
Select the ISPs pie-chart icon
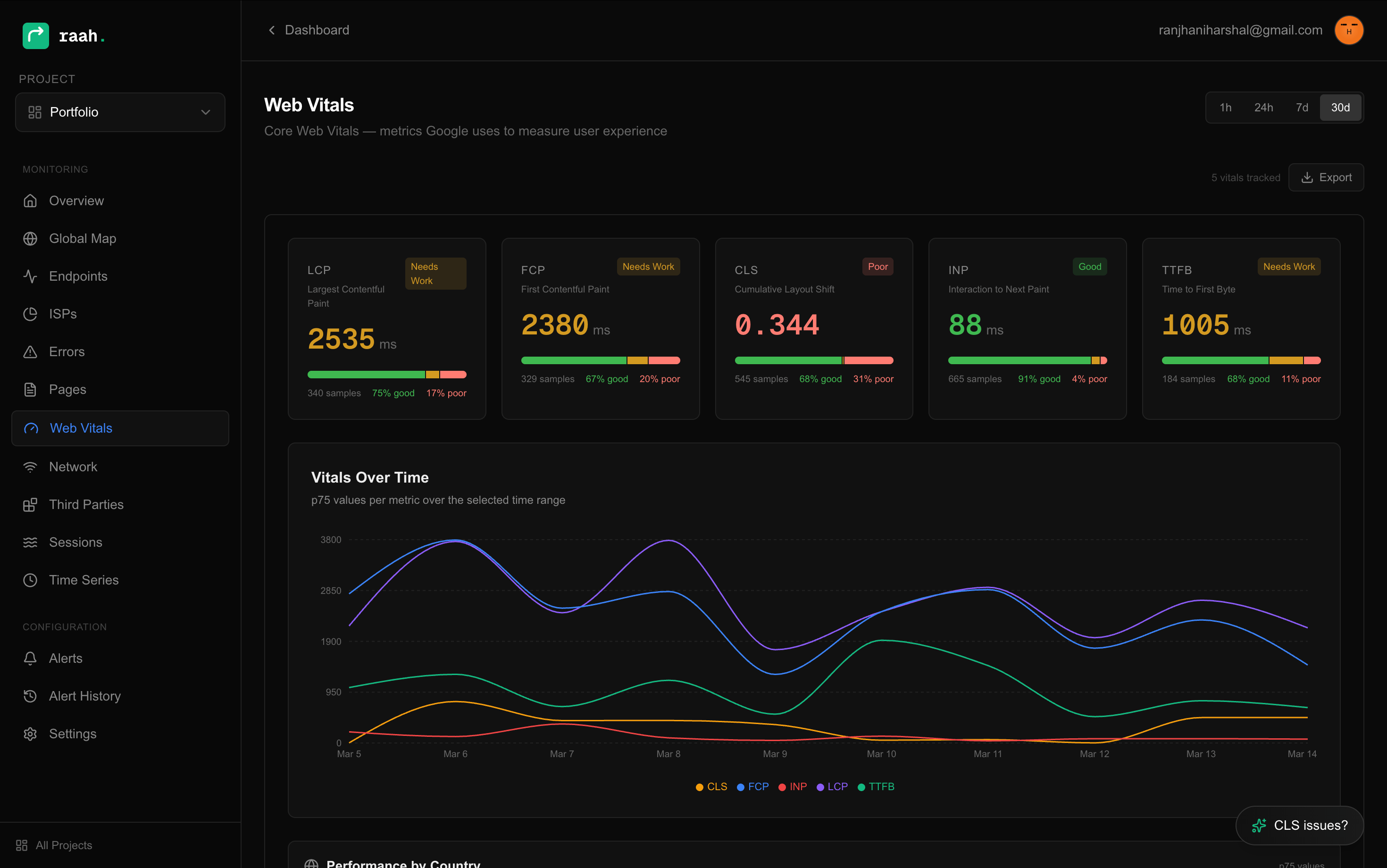31,313
